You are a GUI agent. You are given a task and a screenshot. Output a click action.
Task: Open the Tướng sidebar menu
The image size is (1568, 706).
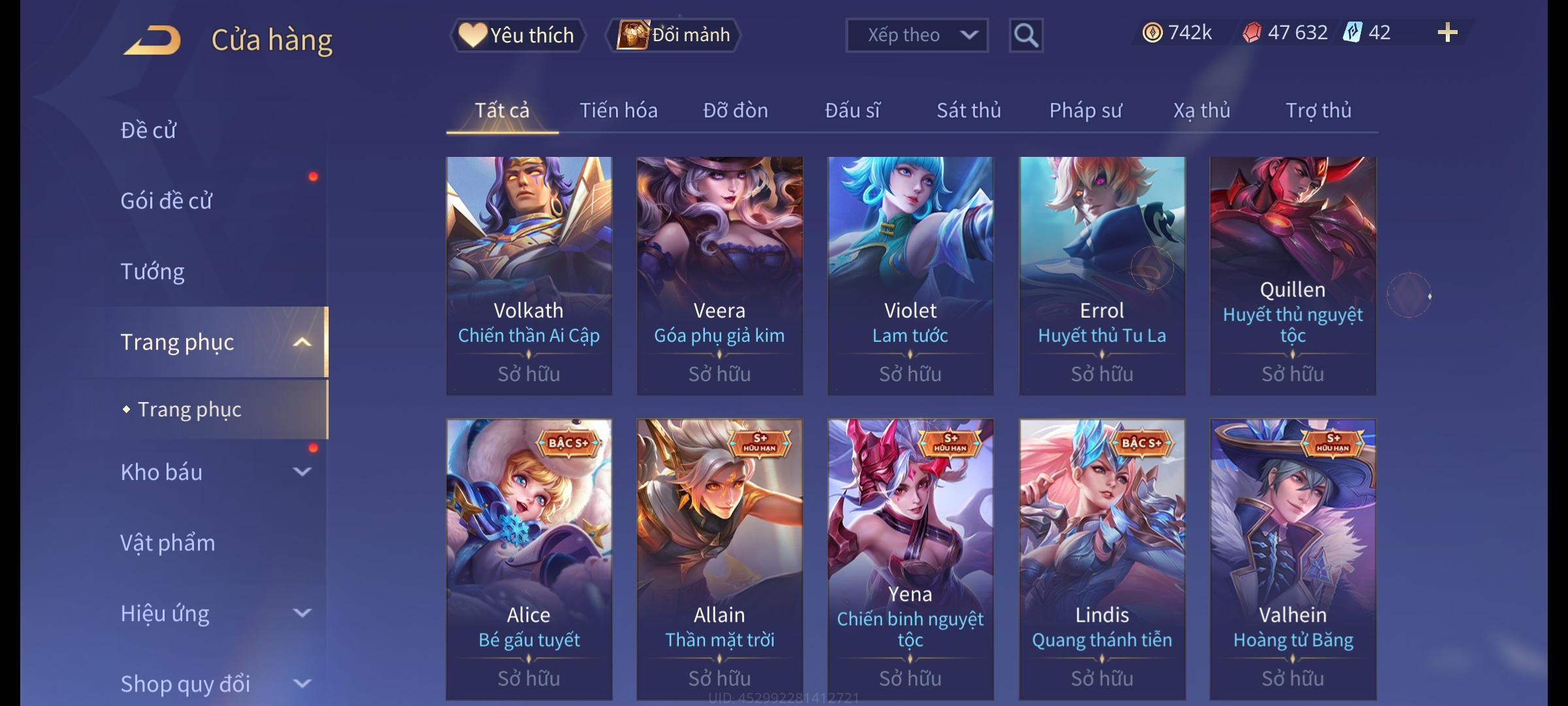click(153, 271)
